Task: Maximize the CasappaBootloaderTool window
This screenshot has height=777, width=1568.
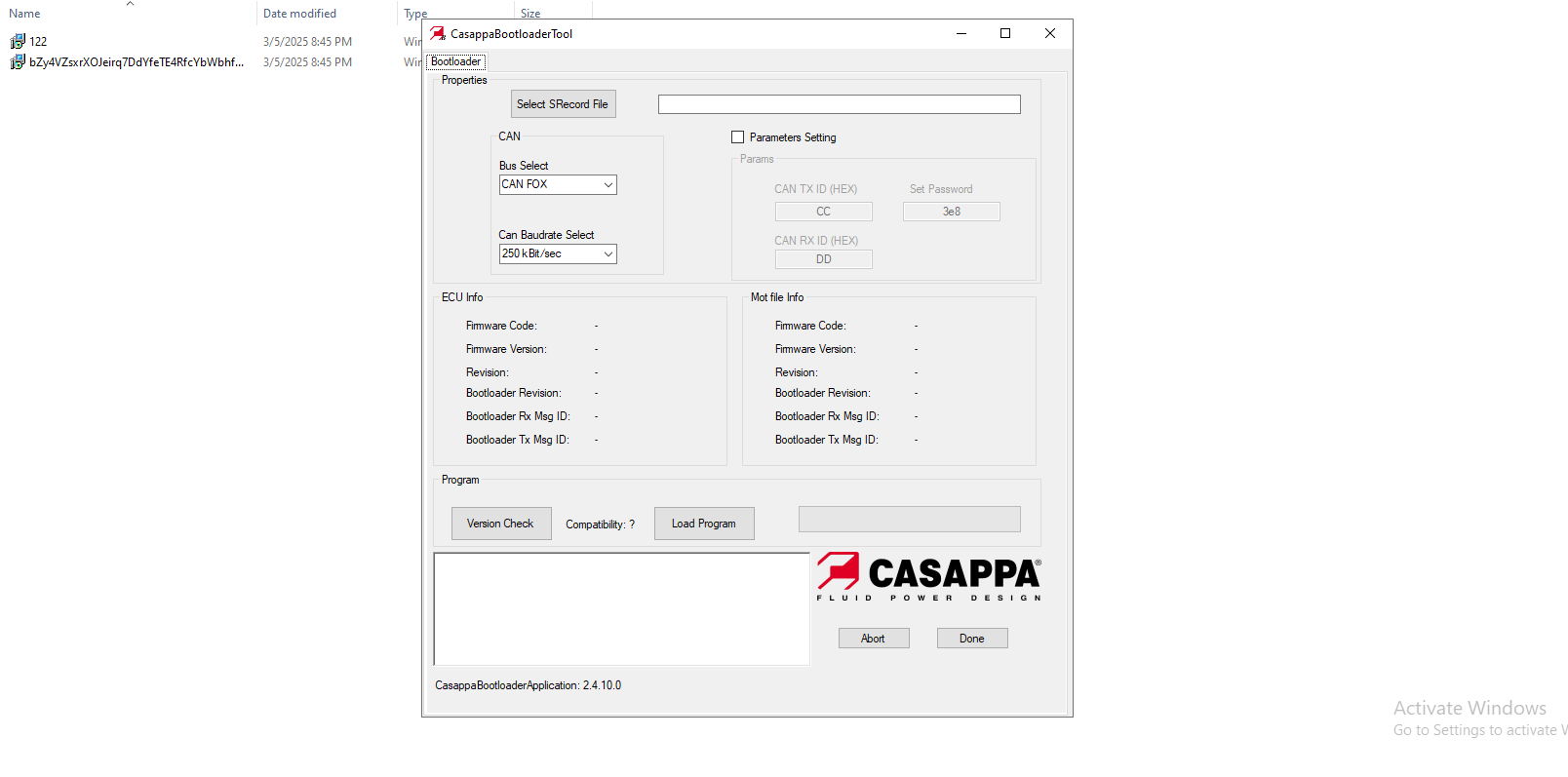Action: coord(1005,33)
